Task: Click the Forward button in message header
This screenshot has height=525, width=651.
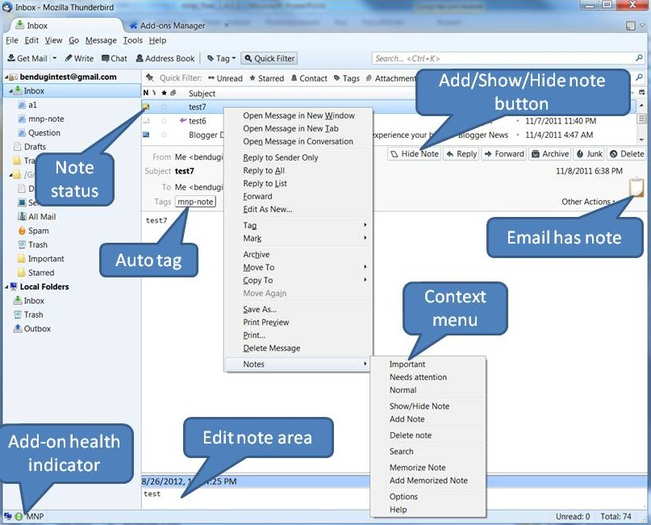Action: (504, 154)
